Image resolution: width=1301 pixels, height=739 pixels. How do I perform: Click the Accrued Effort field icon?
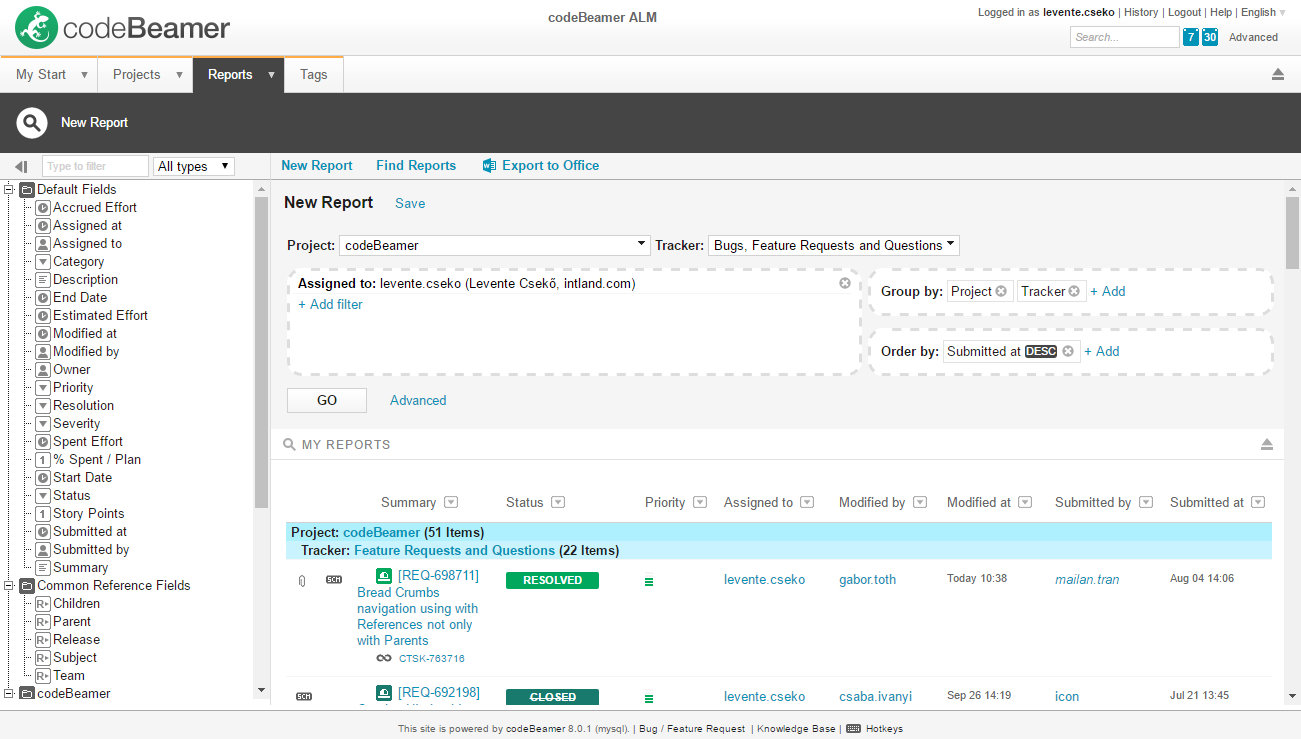tap(43, 208)
